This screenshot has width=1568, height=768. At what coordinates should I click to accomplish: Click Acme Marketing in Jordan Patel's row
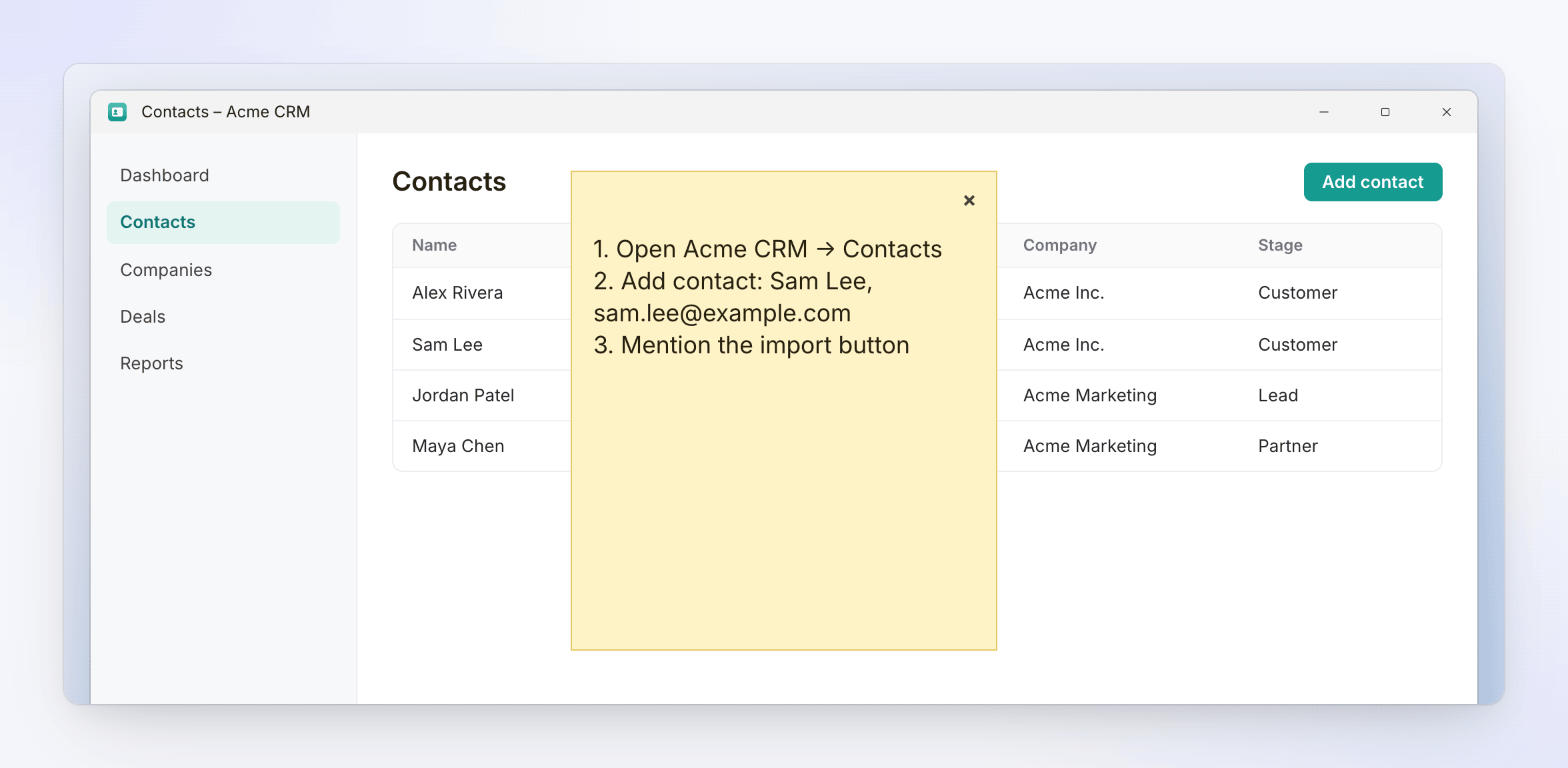tap(1089, 395)
